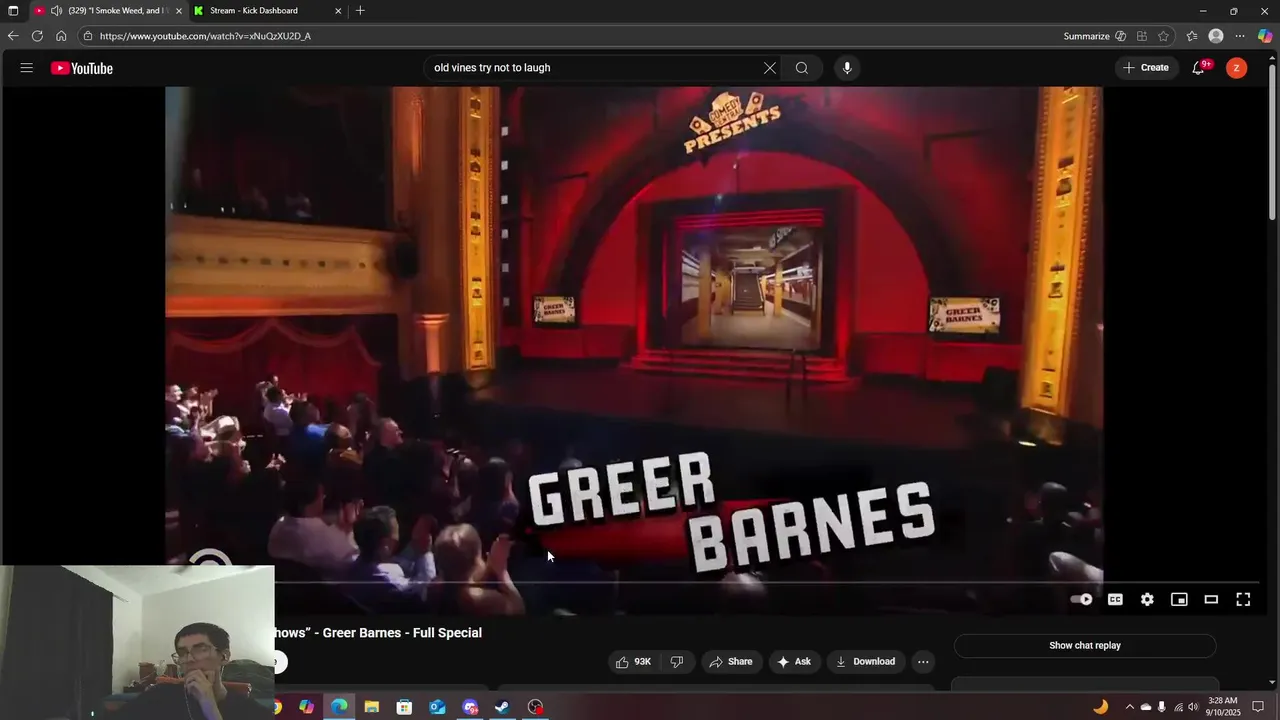Switch to theater mode
Viewport: 1280px width, 720px height.
1211,599
